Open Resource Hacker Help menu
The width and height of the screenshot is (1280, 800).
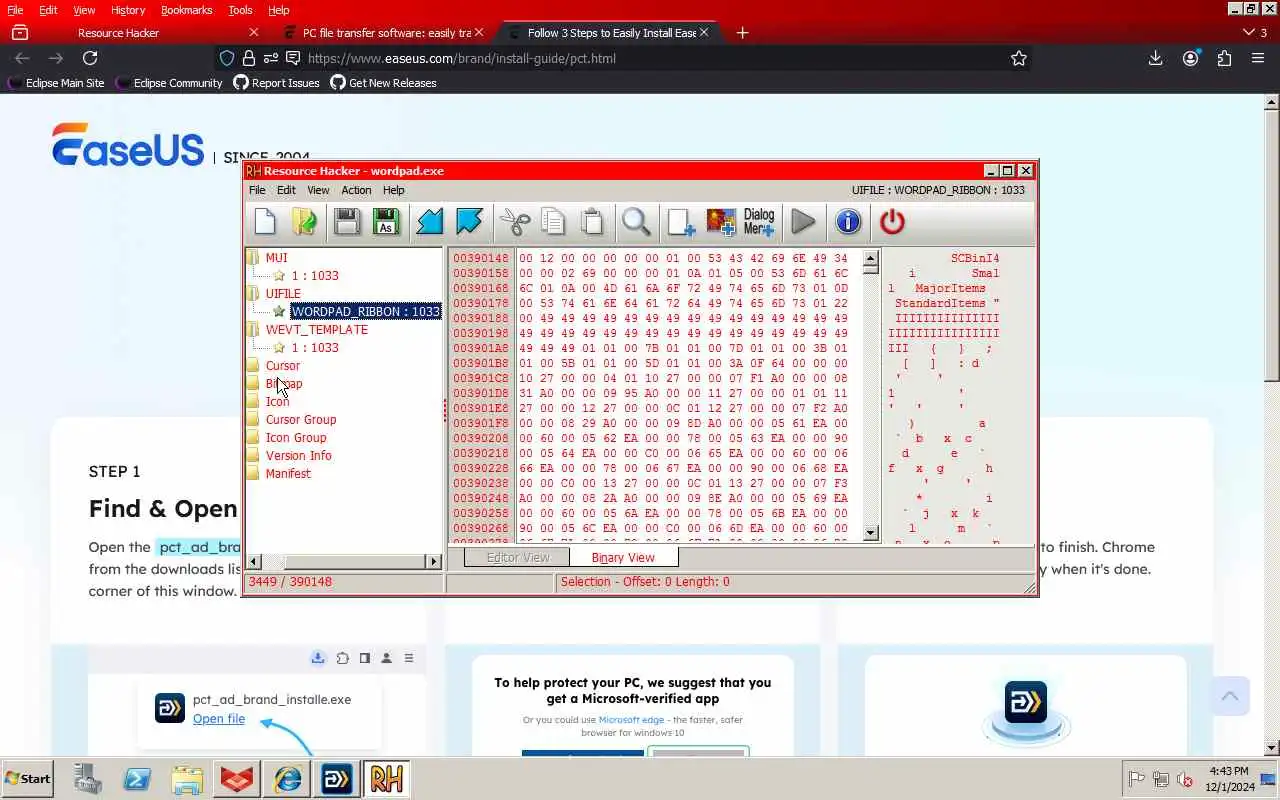(x=393, y=190)
